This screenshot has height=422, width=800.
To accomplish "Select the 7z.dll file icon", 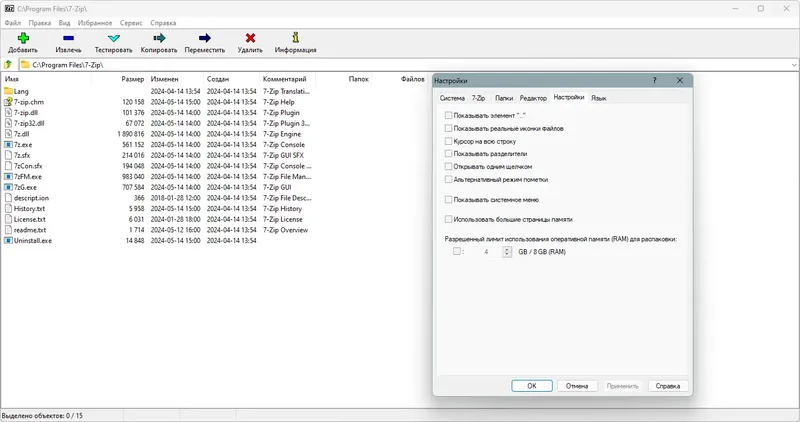I will coord(8,134).
